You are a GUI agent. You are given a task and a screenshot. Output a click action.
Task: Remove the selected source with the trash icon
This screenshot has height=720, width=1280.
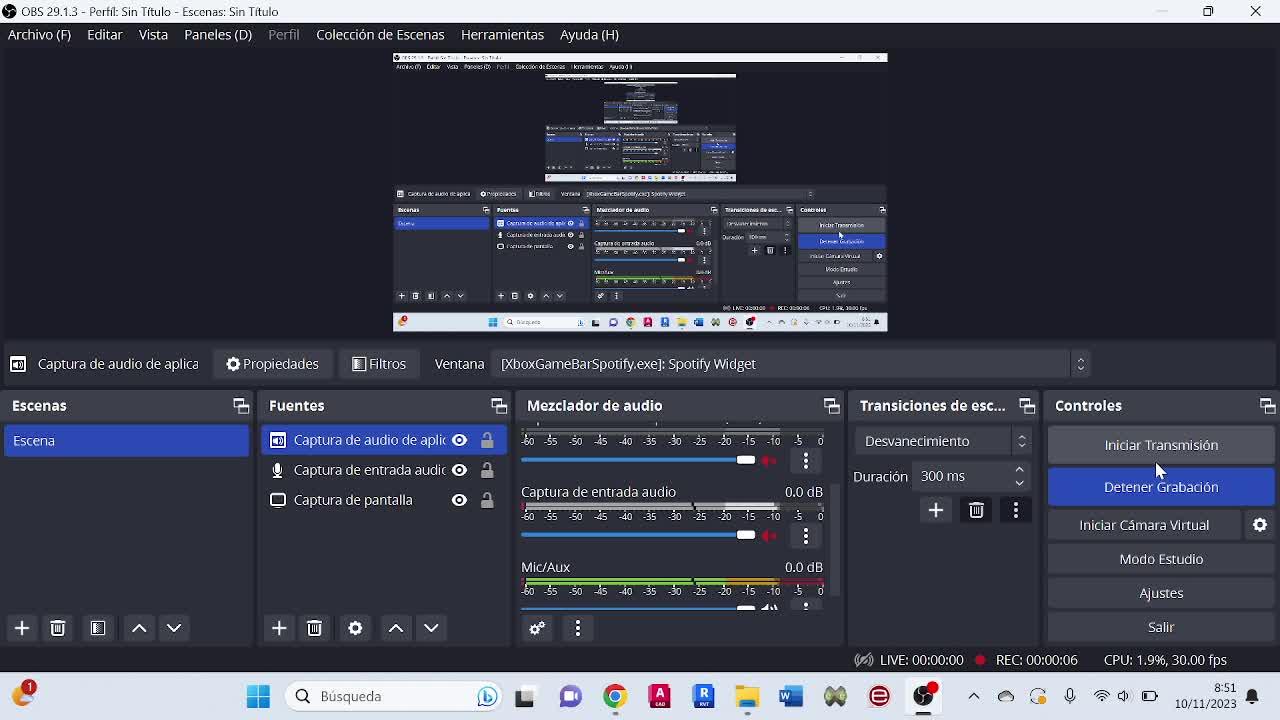click(314, 628)
